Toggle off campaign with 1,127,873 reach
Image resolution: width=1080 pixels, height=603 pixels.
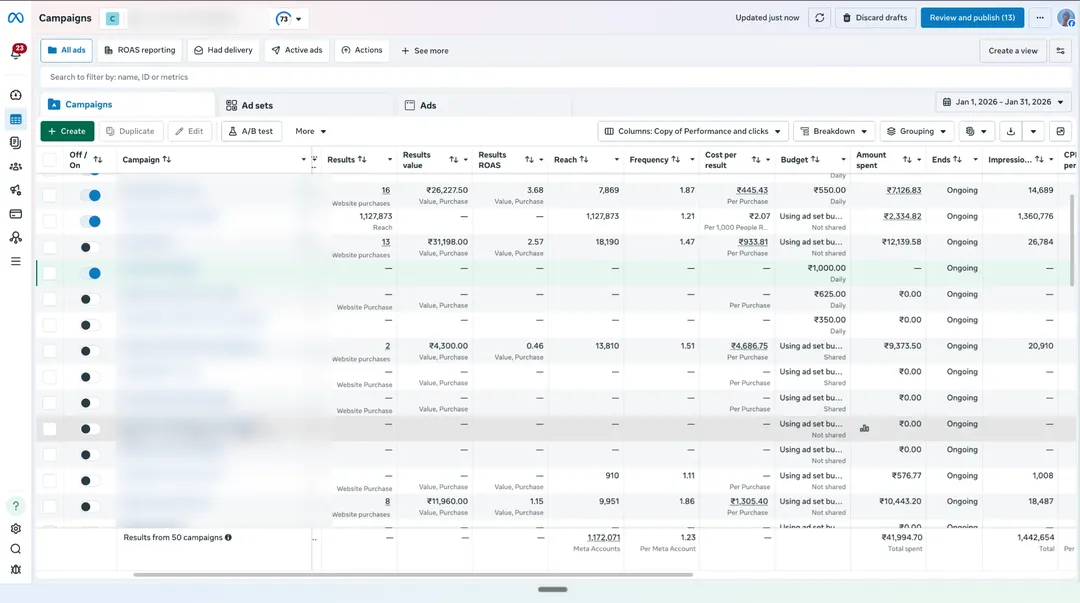pos(90,221)
